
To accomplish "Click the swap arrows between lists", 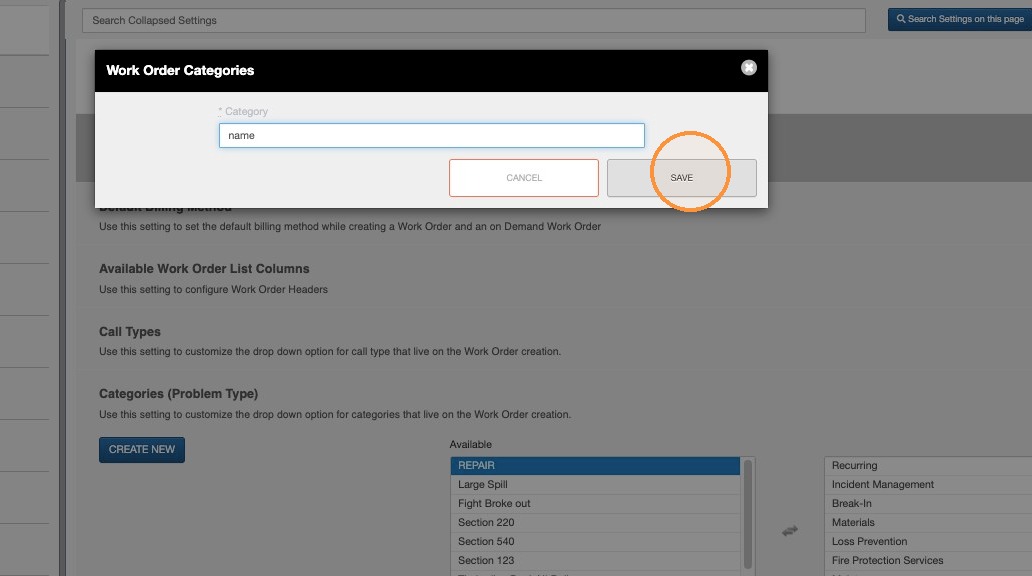I will 790,531.
